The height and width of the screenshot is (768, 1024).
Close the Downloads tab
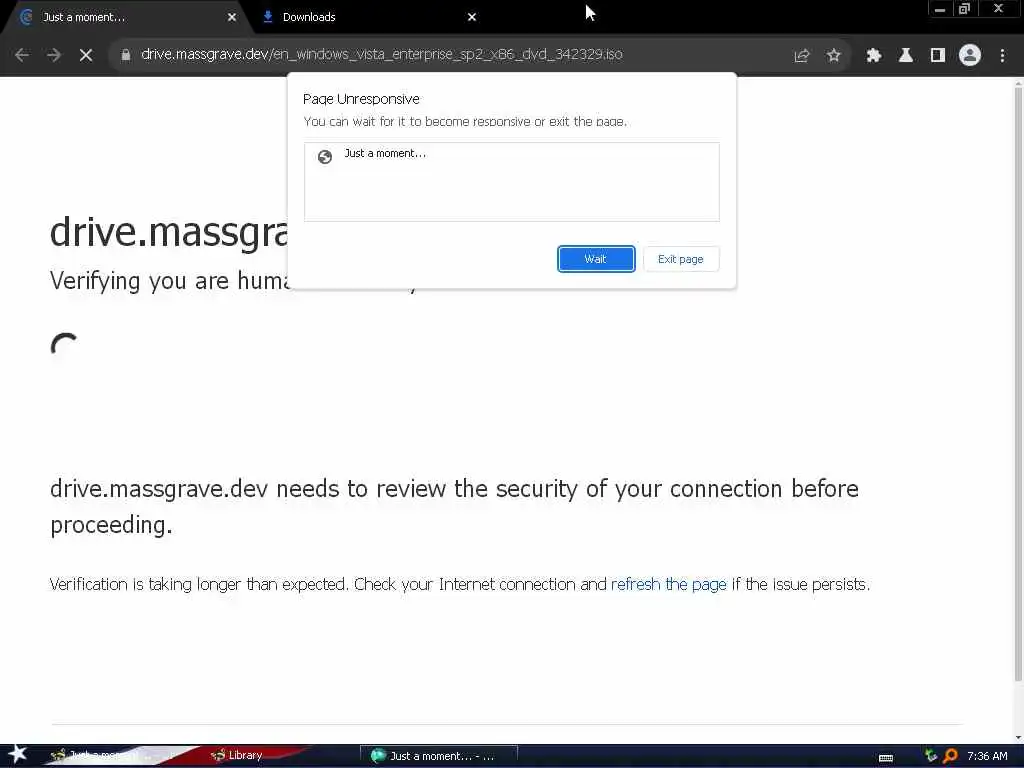[x=472, y=17]
